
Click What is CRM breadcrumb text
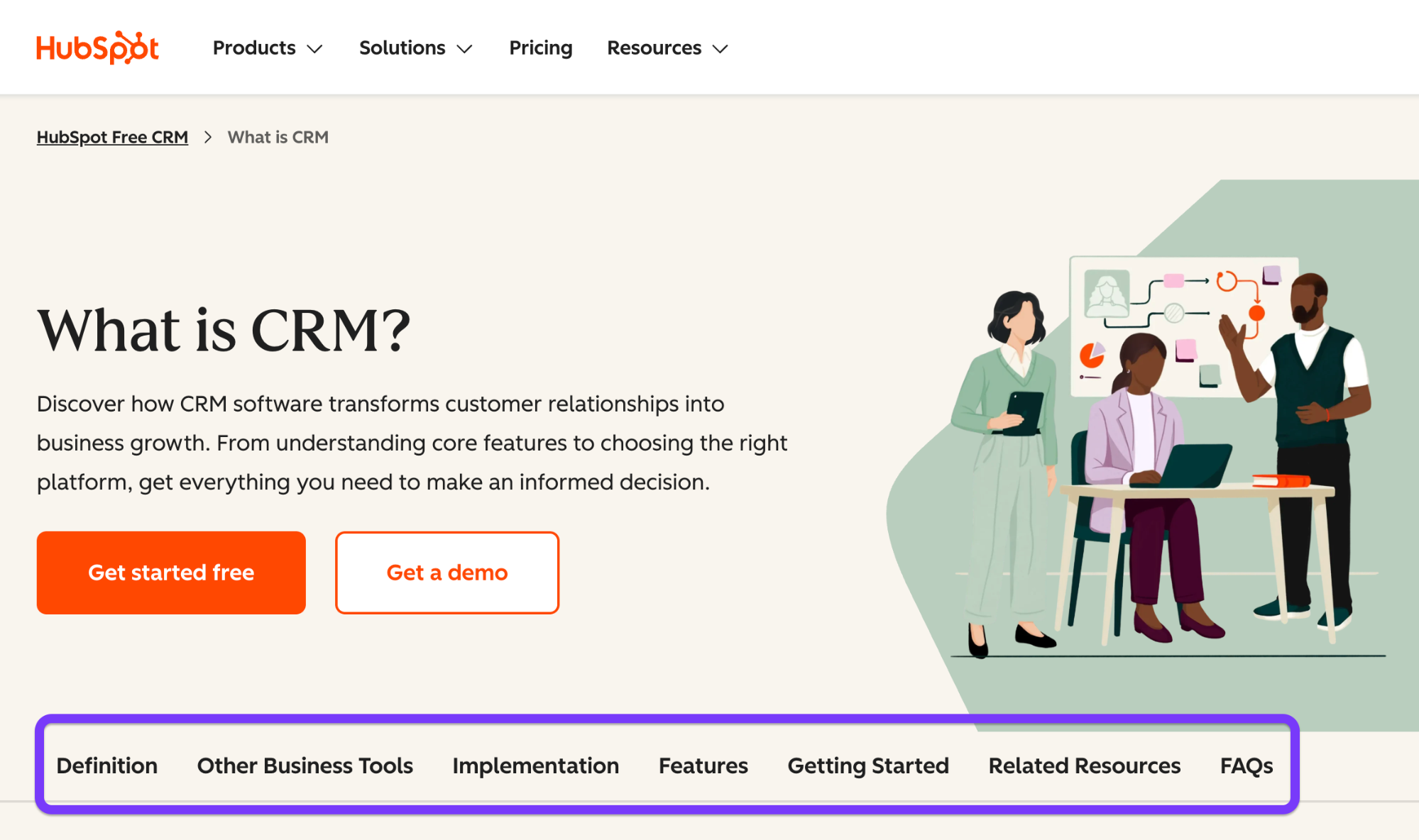coord(278,137)
